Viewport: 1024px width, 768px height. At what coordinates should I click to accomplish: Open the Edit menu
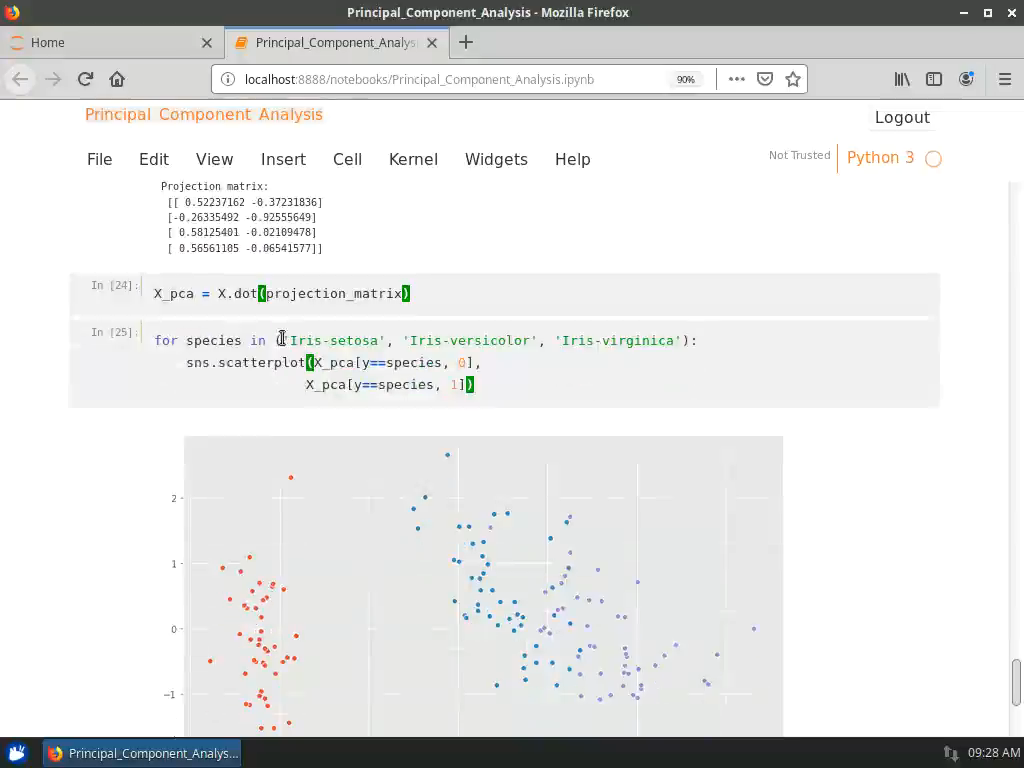click(153, 159)
